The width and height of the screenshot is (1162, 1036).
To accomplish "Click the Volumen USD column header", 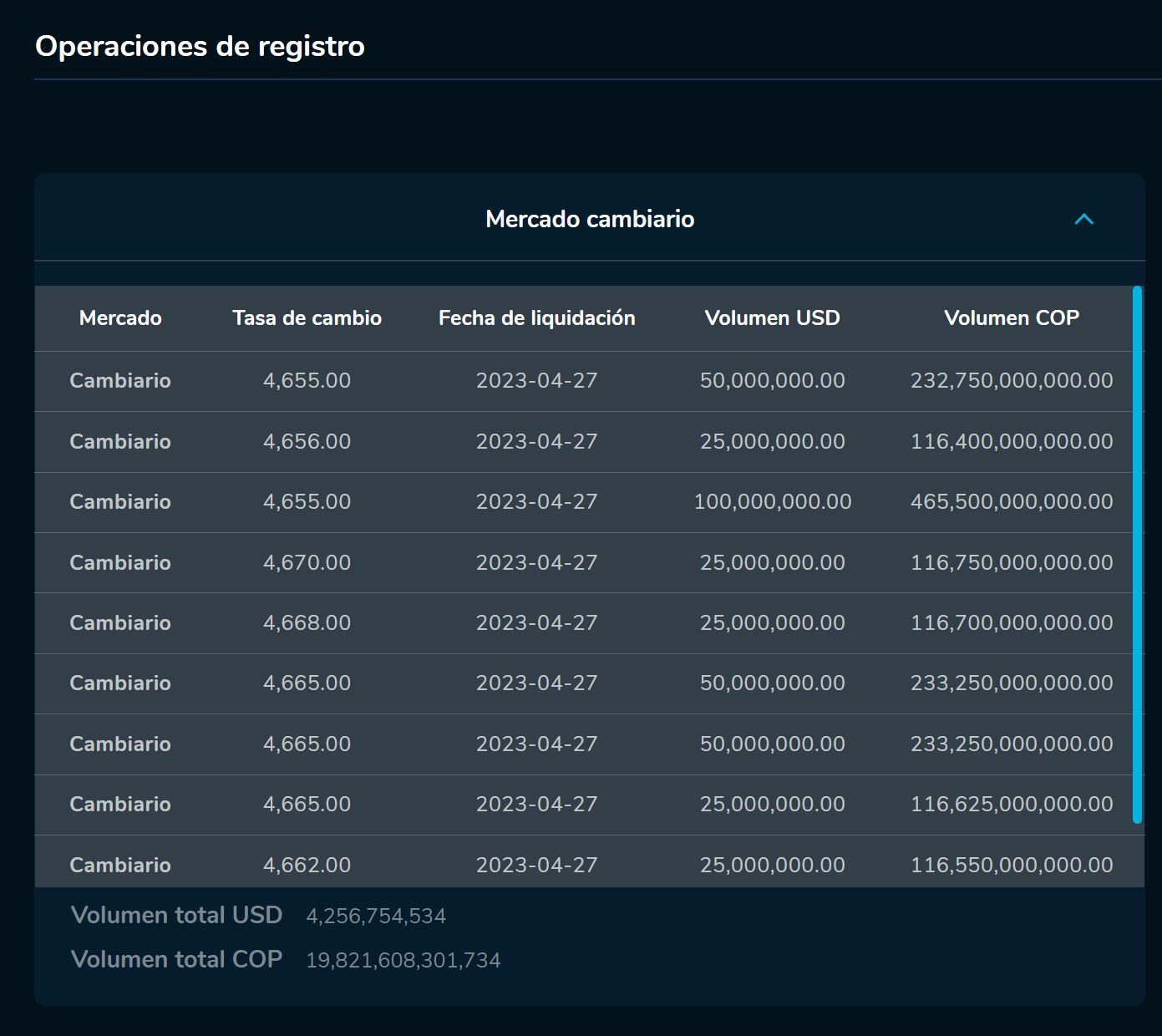I will [x=772, y=318].
